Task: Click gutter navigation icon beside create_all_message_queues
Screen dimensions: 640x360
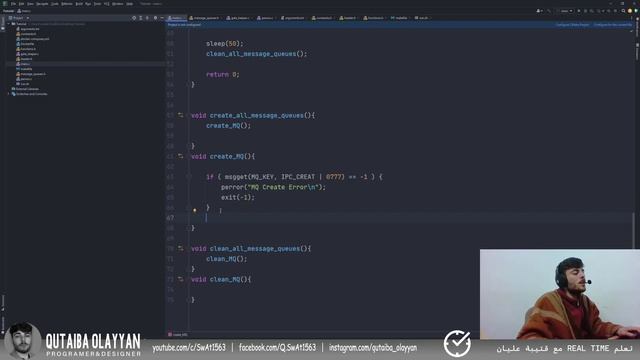Action: coord(180,116)
